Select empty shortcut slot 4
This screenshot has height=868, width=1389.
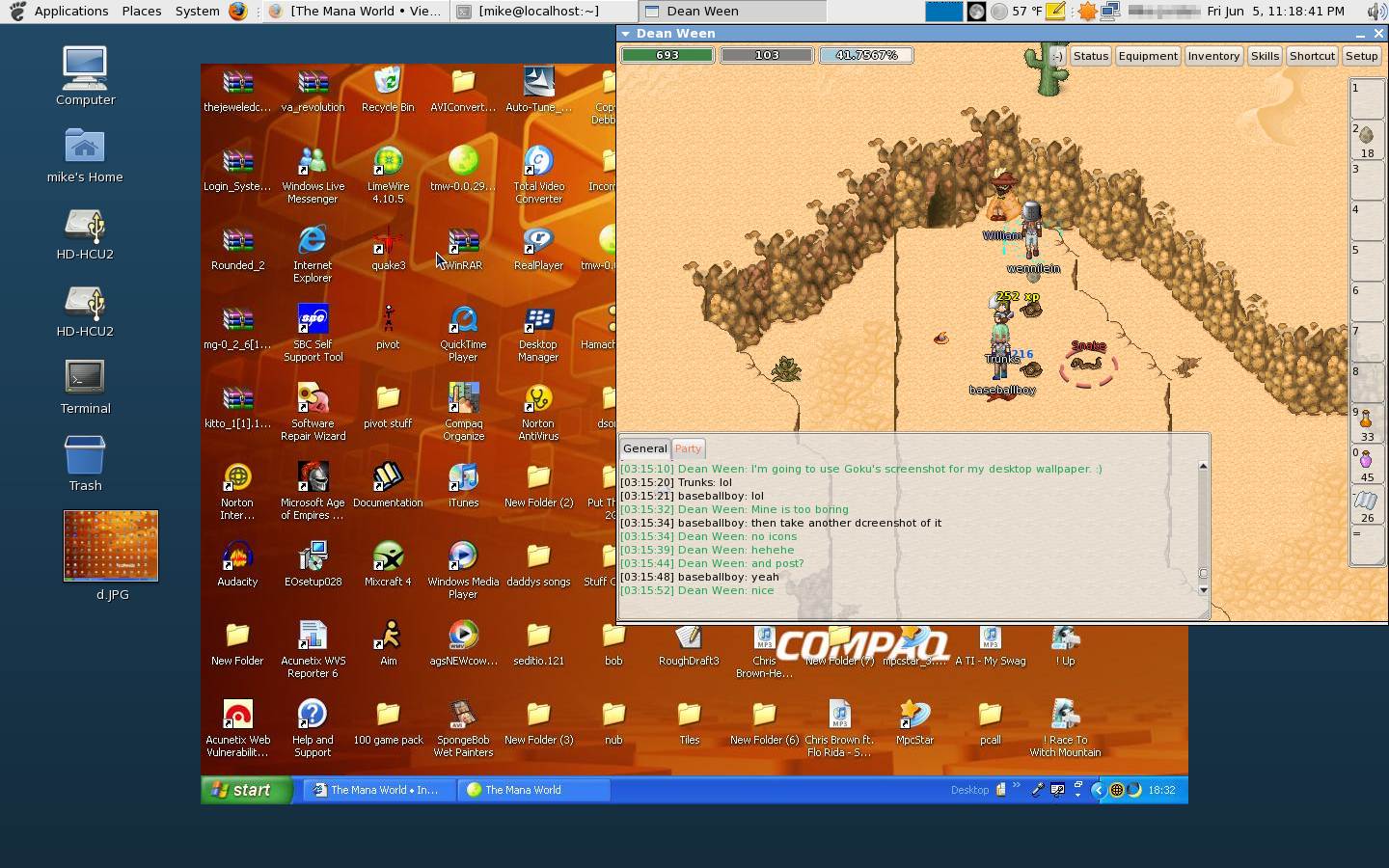(1366, 221)
